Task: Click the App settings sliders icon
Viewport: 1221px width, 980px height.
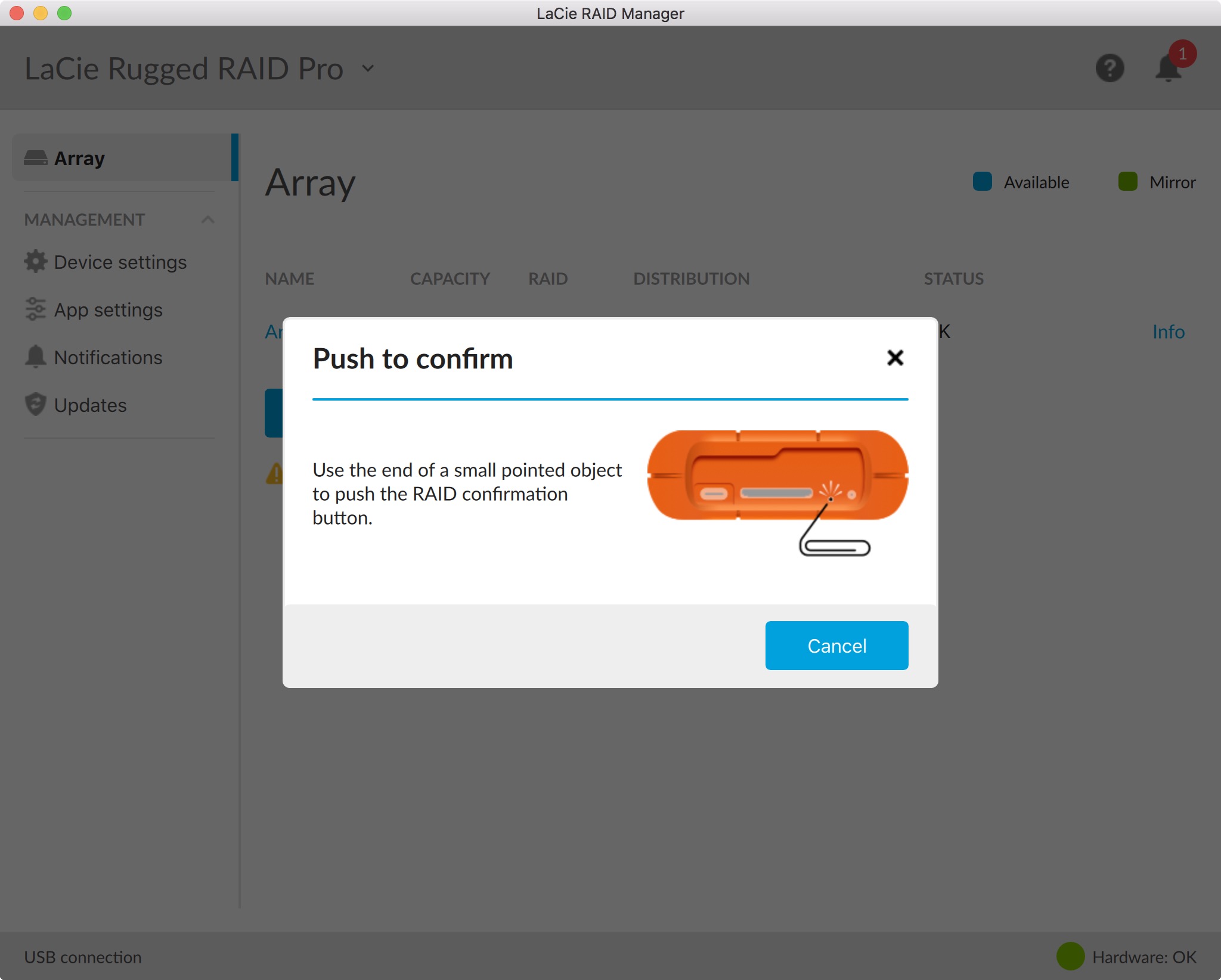Action: pyautogui.click(x=35, y=309)
